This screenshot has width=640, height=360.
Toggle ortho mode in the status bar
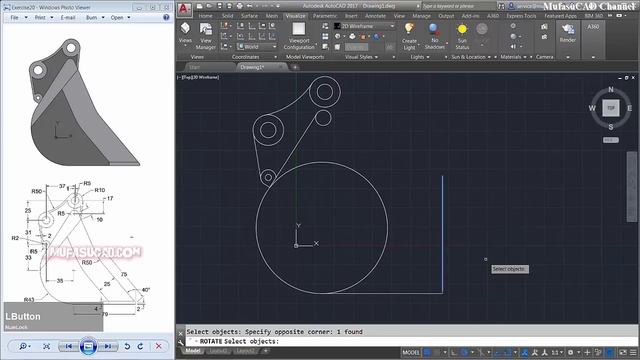[454, 352]
